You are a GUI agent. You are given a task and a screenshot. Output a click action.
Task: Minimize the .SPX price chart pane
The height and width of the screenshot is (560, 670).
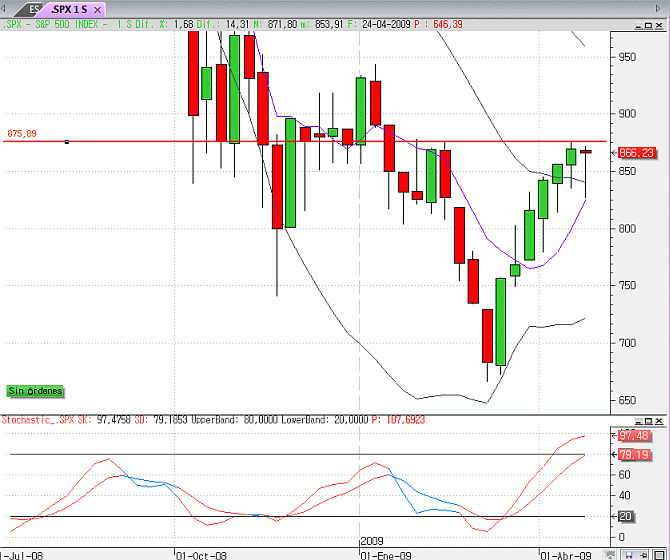pos(639,26)
